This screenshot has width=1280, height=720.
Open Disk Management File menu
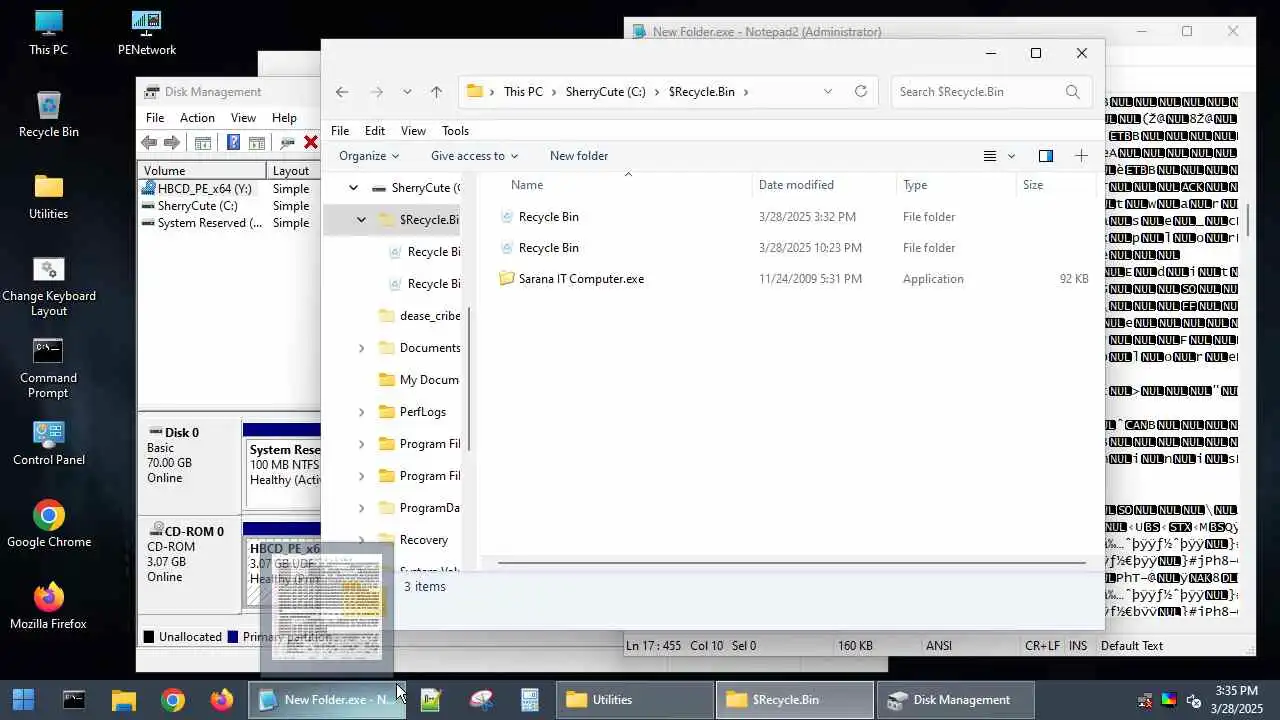(155, 118)
